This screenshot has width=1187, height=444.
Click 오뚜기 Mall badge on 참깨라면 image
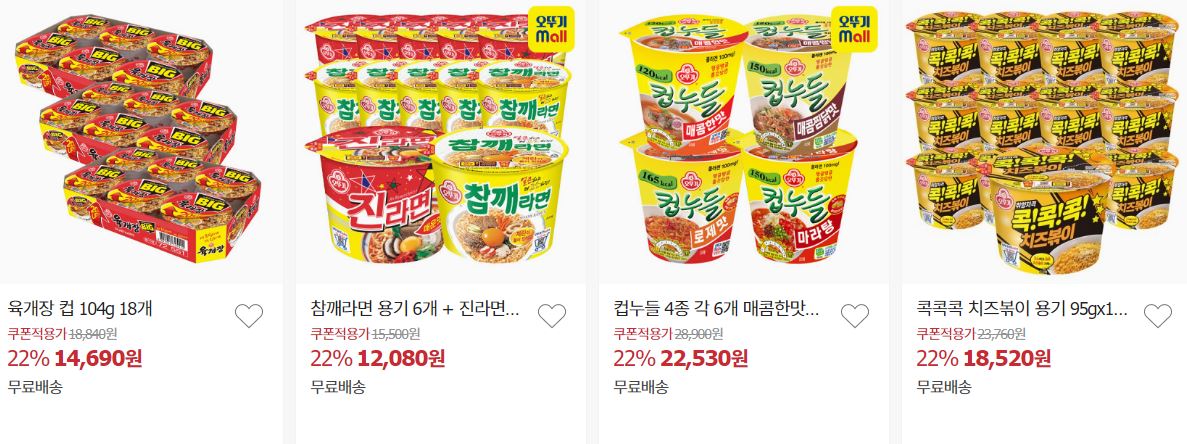point(550,29)
